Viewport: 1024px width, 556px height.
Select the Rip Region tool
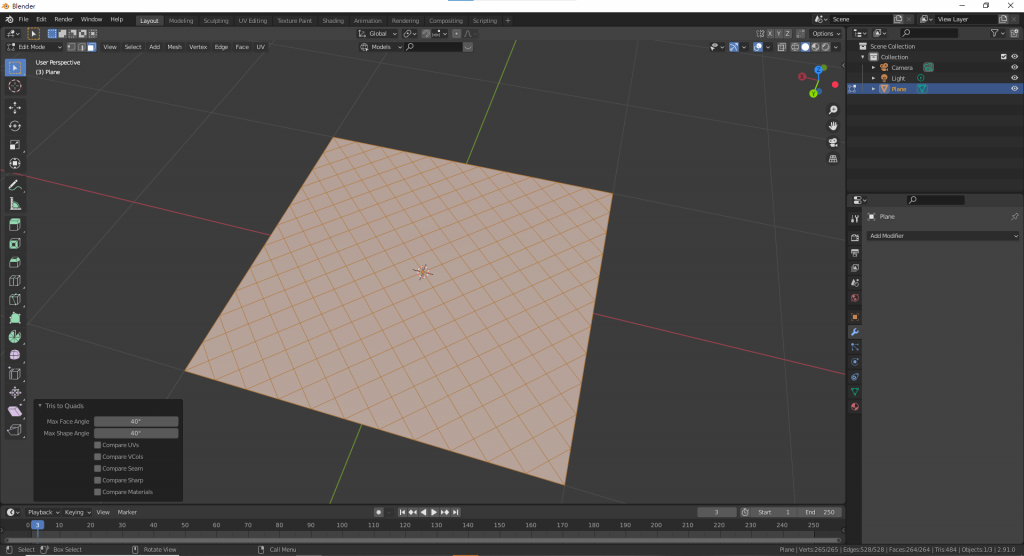click(x=15, y=430)
